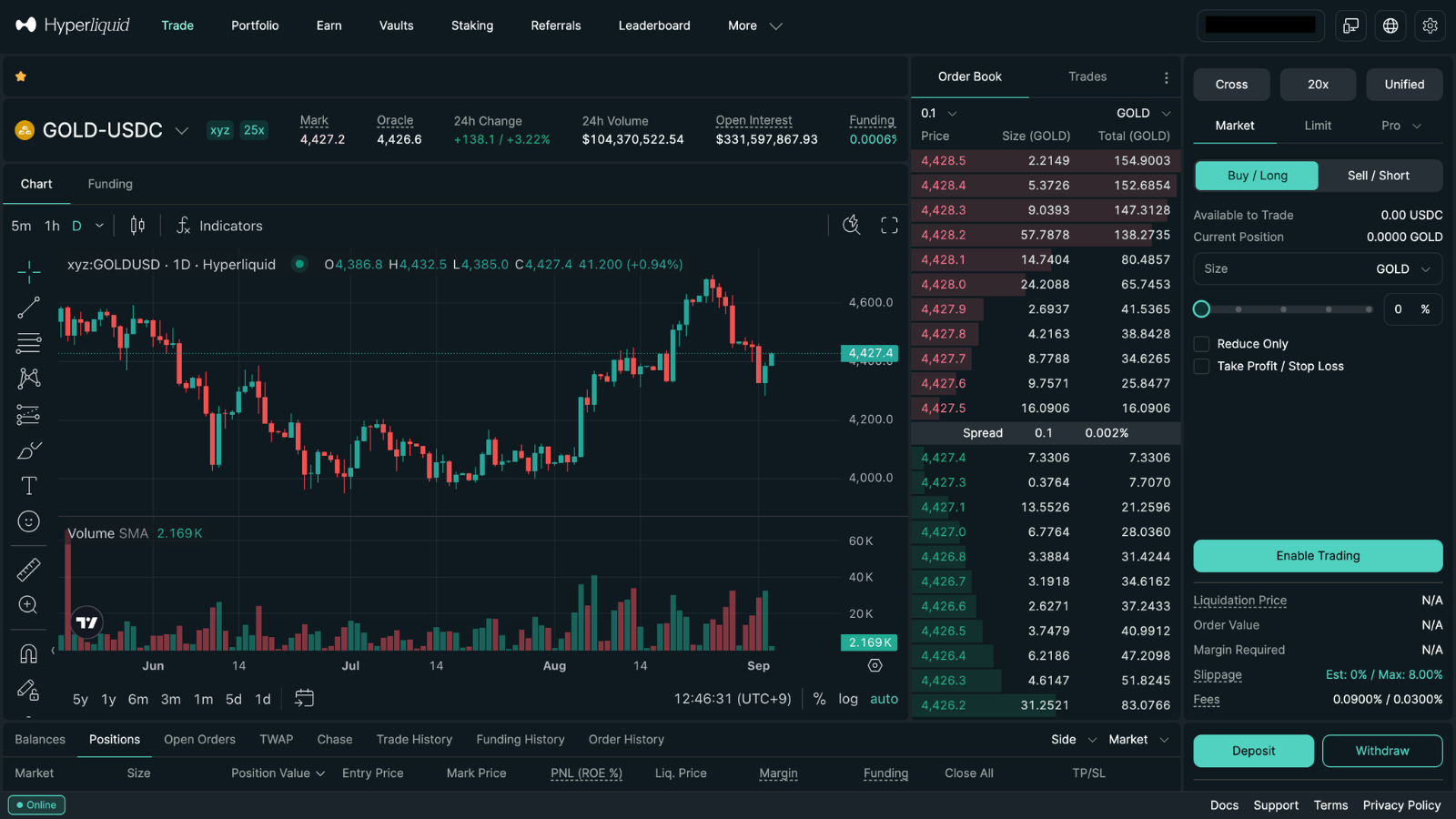Open the layout switcher icon
Viewport: 1456px width, 819px height.
click(1351, 25)
